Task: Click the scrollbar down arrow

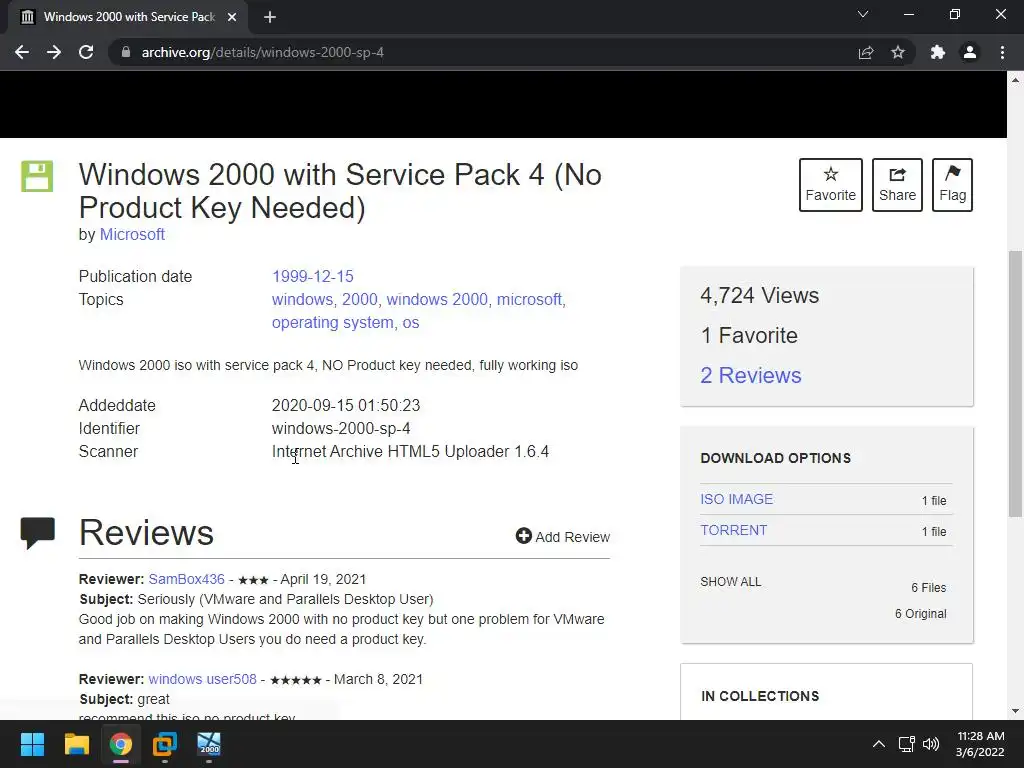Action: click(1016, 711)
